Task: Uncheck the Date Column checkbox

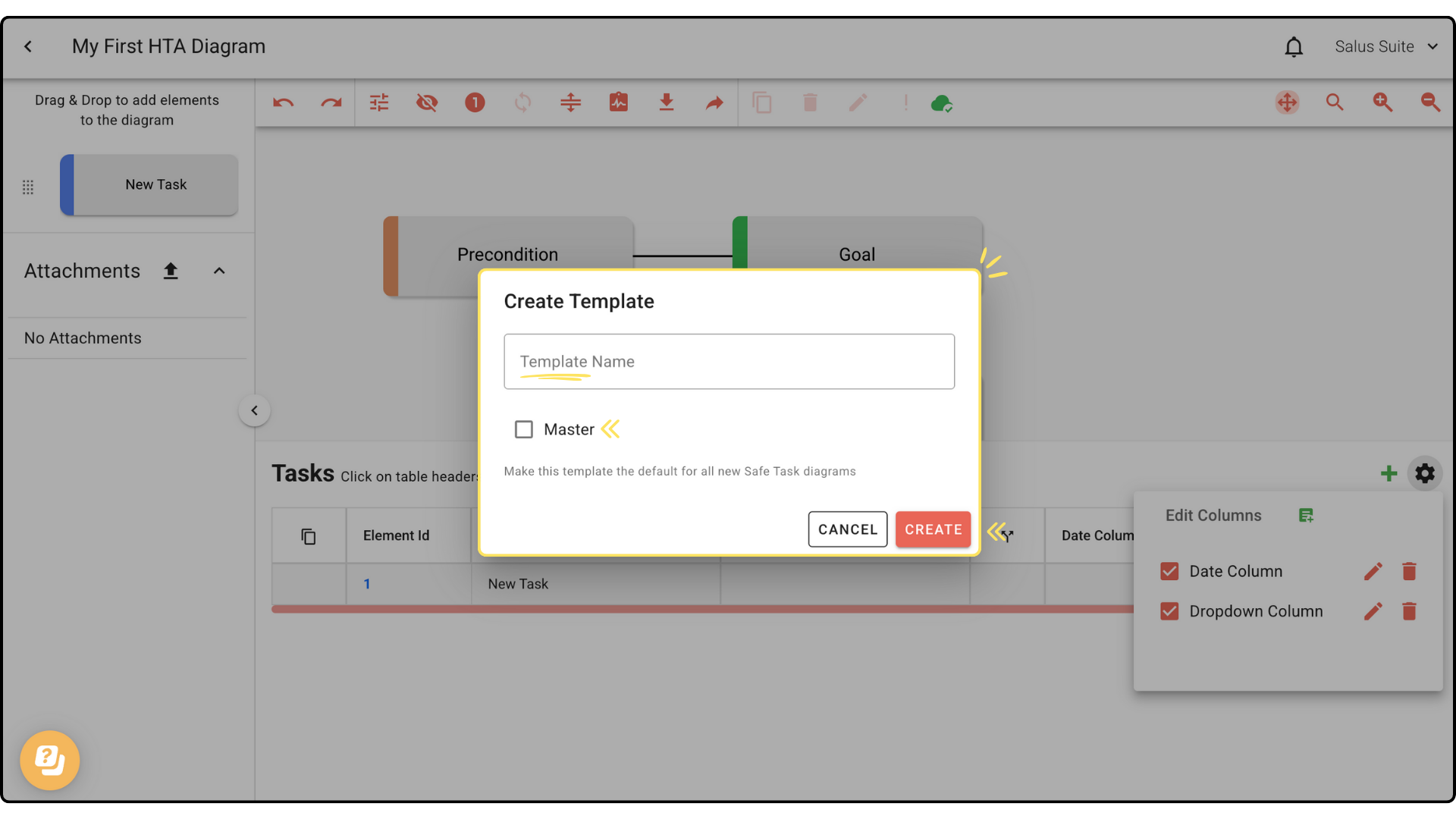Action: tap(1169, 571)
